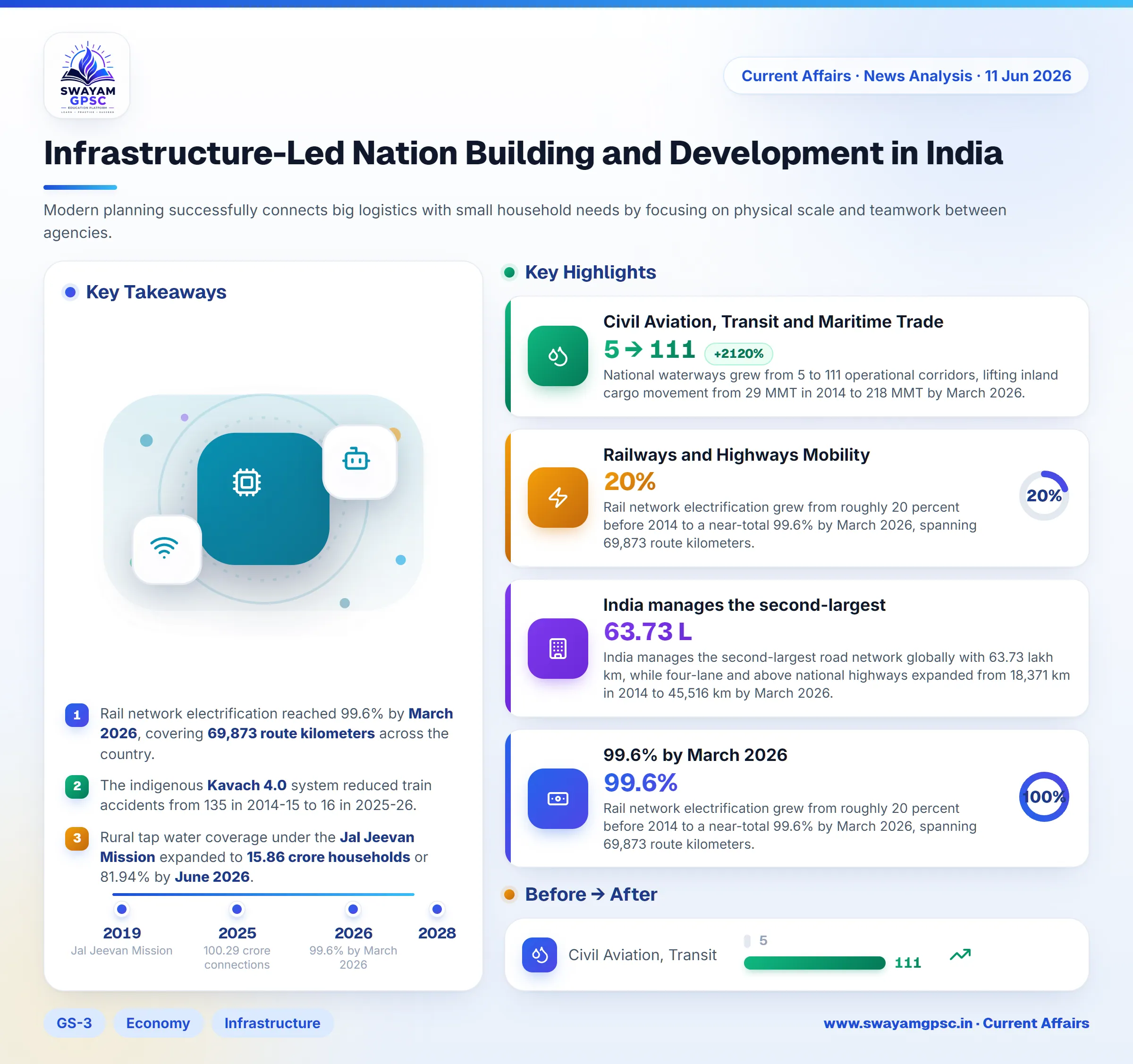Click numbered badge 3 beside Jal Jeevan

click(77, 838)
